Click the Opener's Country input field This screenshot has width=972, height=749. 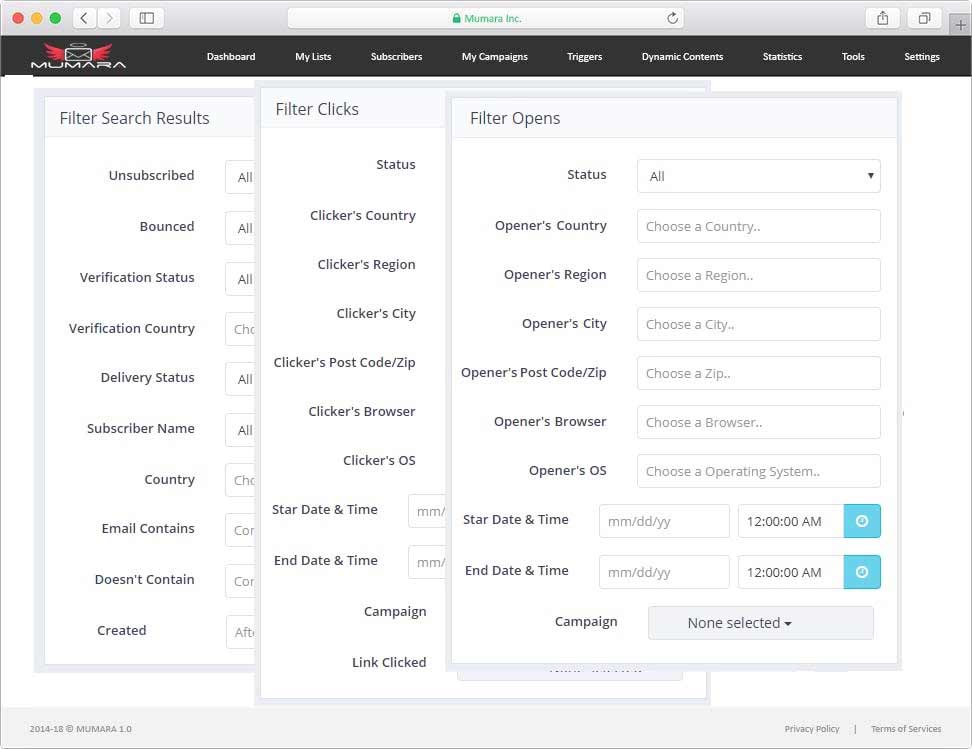(758, 226)
